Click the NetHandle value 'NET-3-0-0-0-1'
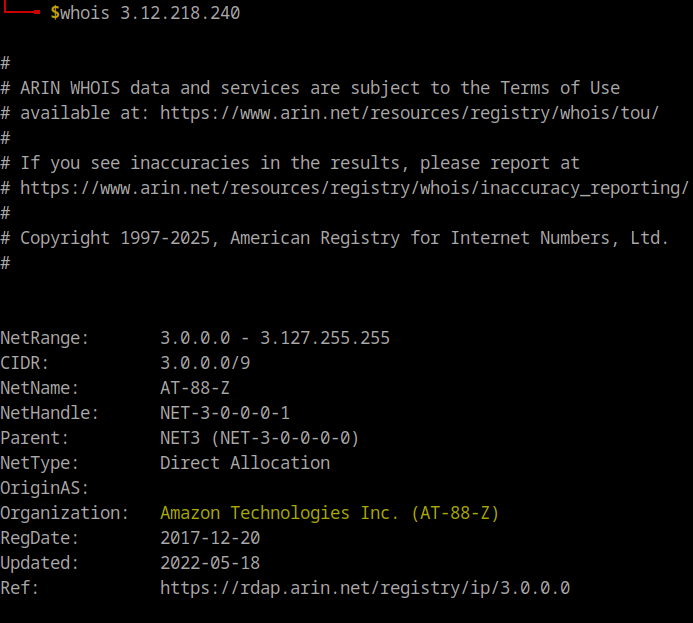The image size is (693, 623). 225,413
